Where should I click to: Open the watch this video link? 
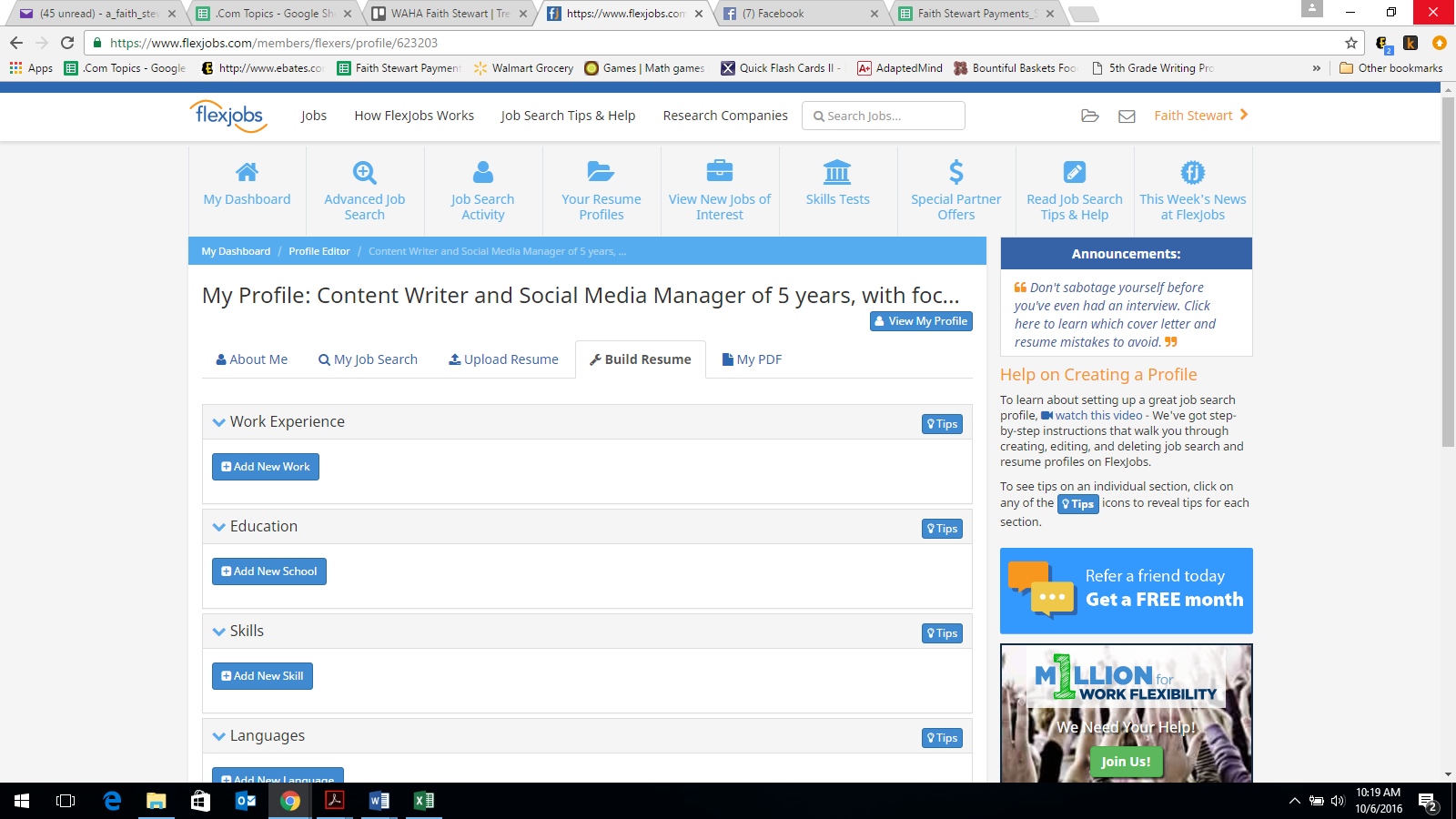click(1092, 416)
